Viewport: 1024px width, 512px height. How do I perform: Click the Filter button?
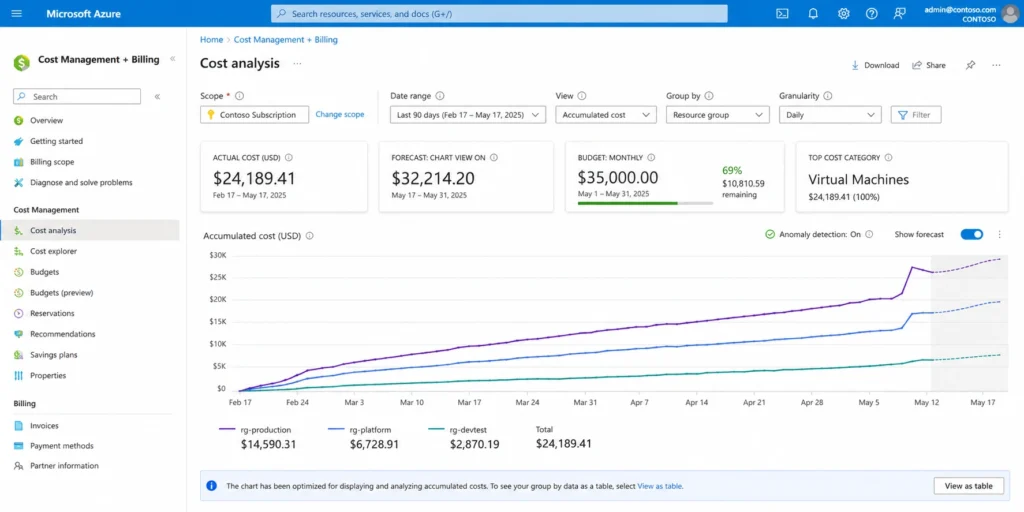coord(916,115)
